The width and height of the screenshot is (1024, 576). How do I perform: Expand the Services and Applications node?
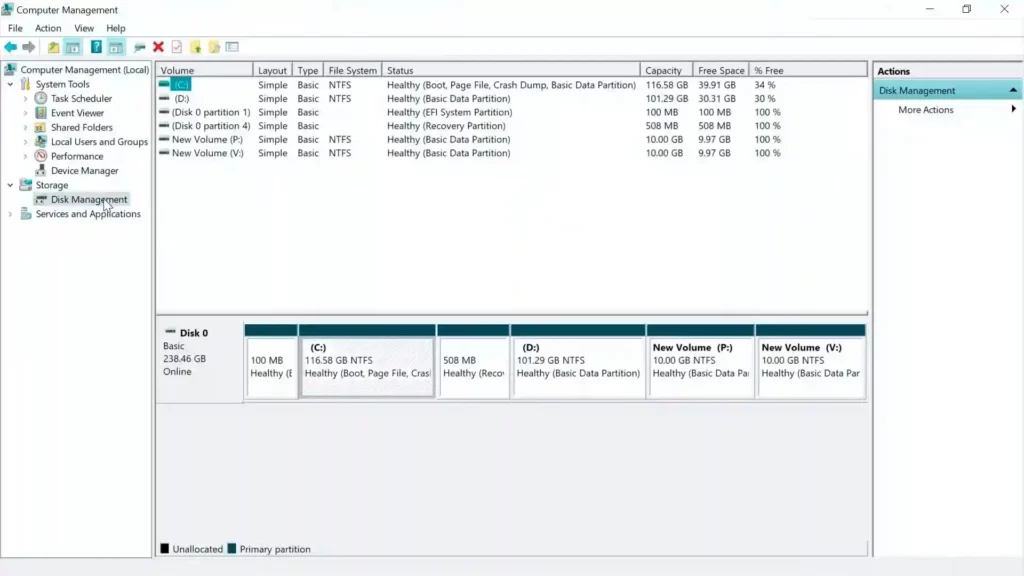10,214
